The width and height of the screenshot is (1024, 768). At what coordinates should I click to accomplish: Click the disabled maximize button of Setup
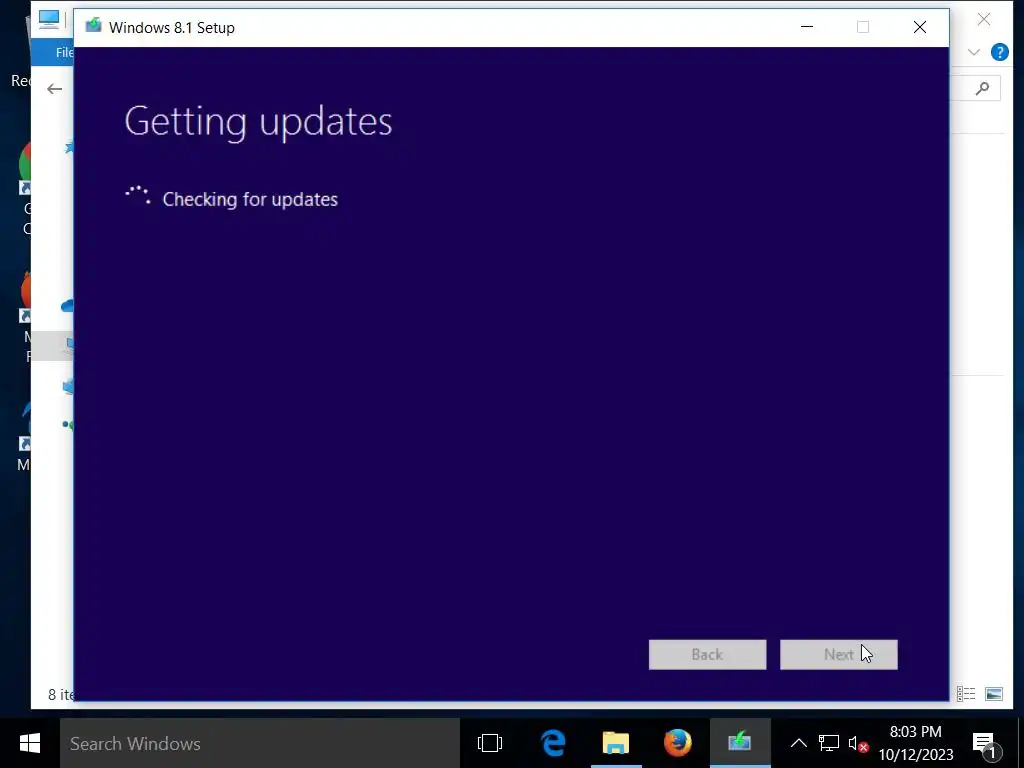(x=863, y=27)
